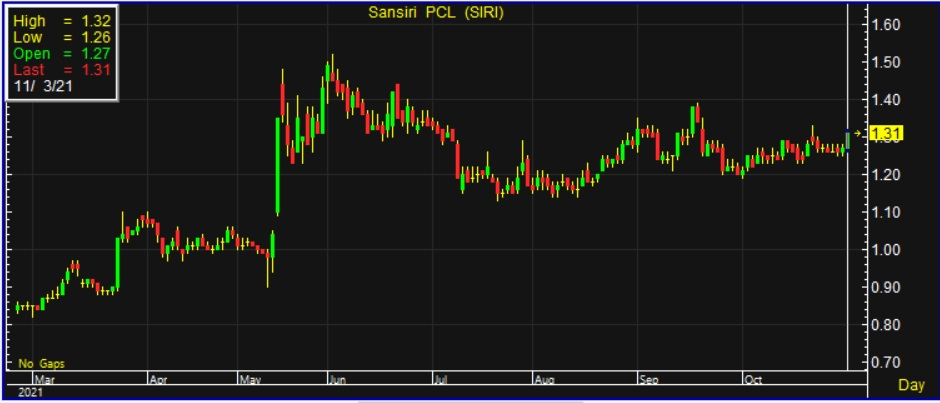940x403 pixels.
Task: Click the Apr month label on time axis
Action: click(x=158, y=379)
